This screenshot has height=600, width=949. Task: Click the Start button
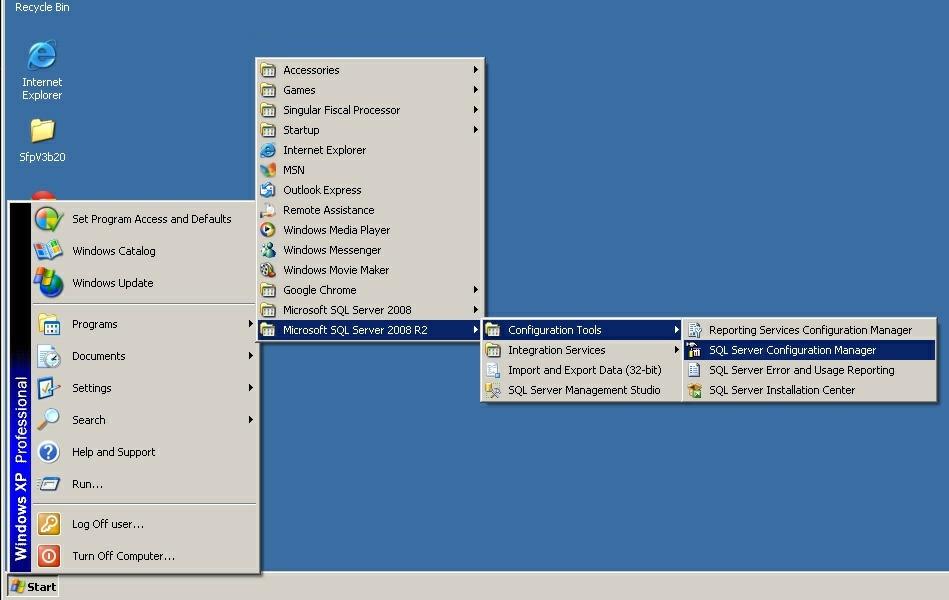tap(33, 586)
